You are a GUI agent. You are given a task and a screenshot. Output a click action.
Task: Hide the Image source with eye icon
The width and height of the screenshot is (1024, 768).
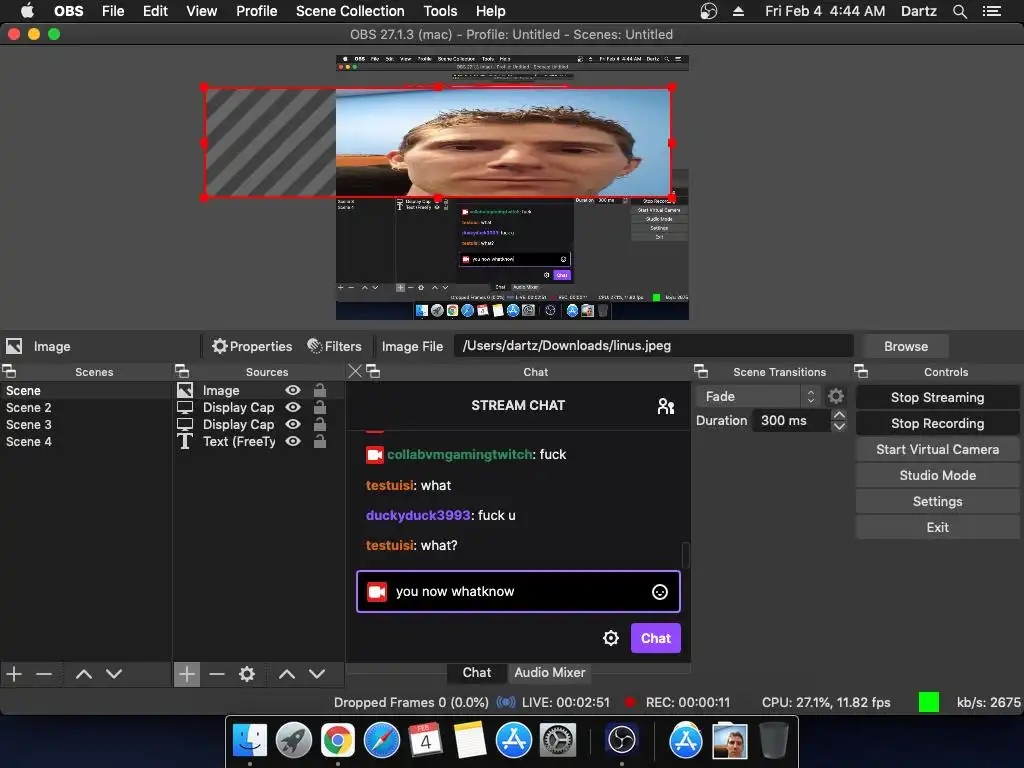(x=293, y=390)
